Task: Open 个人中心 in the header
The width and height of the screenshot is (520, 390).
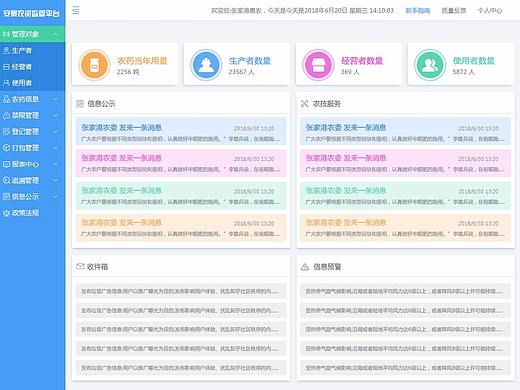Action: point(490,11)
